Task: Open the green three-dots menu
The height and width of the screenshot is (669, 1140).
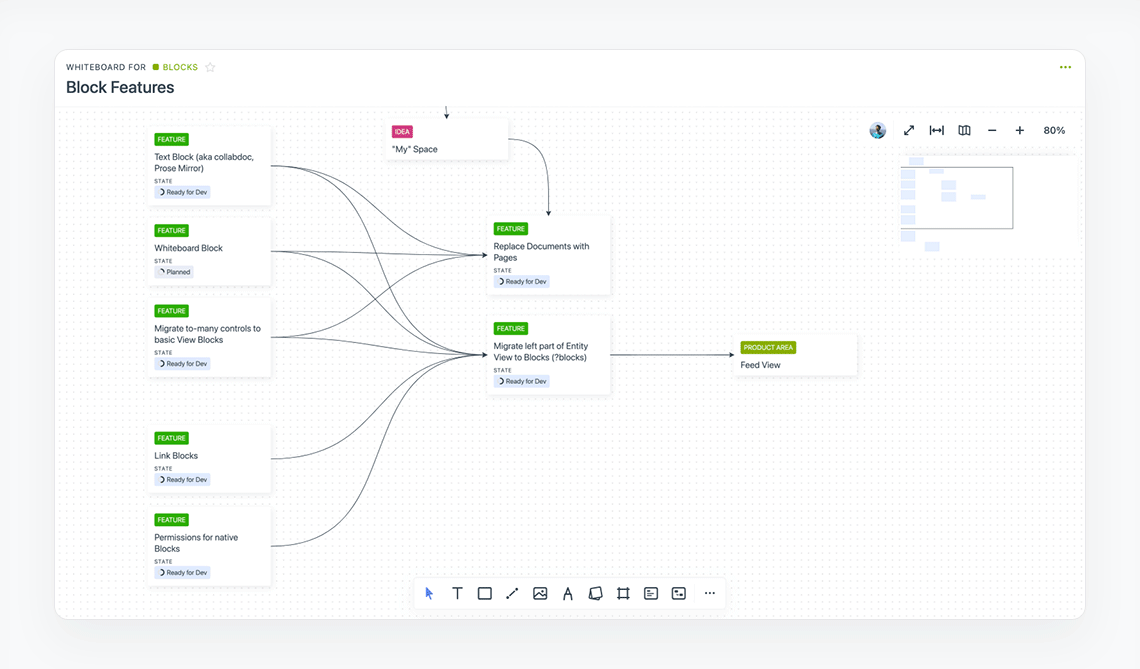Action: [1065, 67]
